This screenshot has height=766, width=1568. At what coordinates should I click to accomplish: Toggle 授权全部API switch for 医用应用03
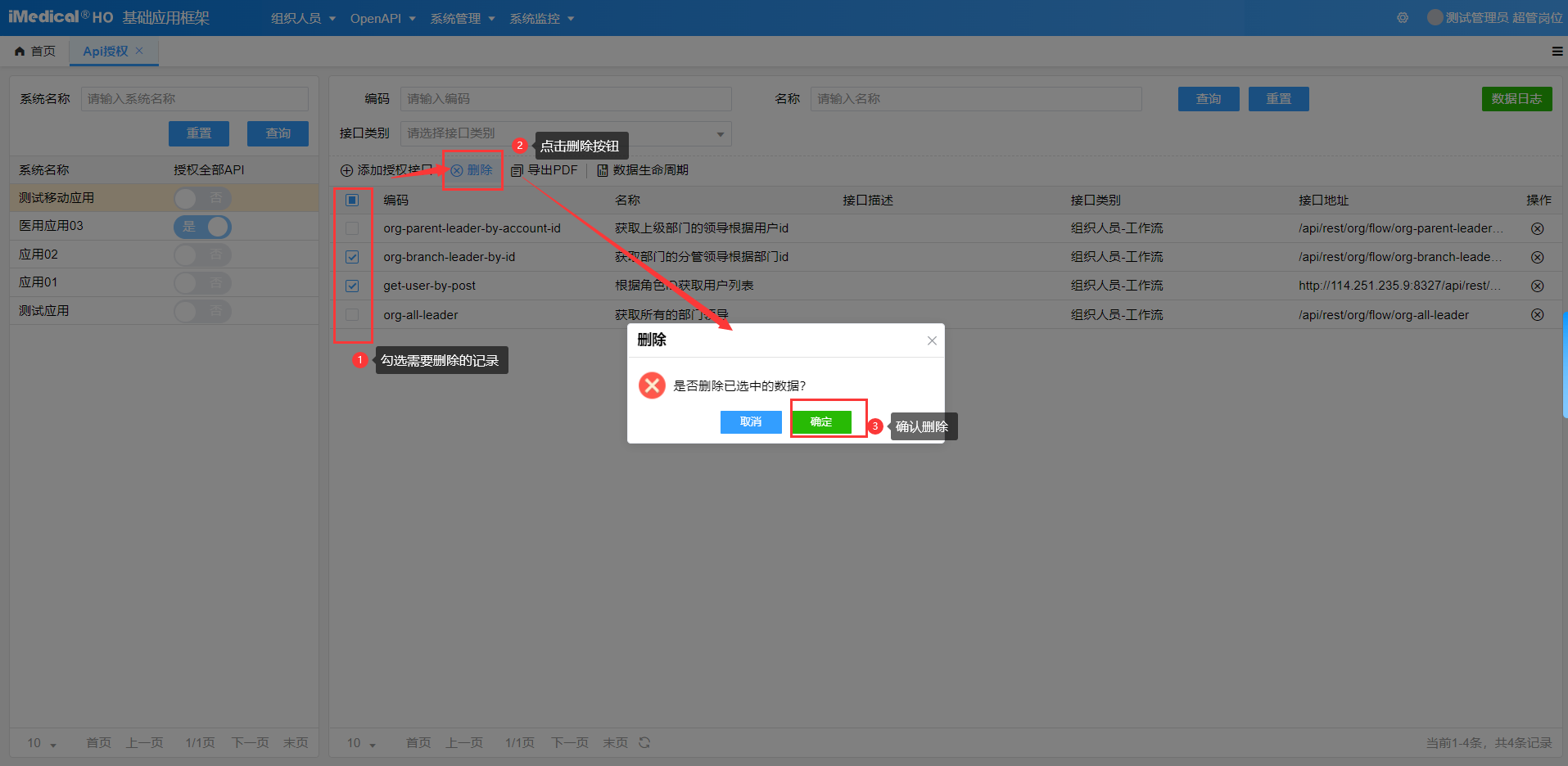click(x=202, y=227)
